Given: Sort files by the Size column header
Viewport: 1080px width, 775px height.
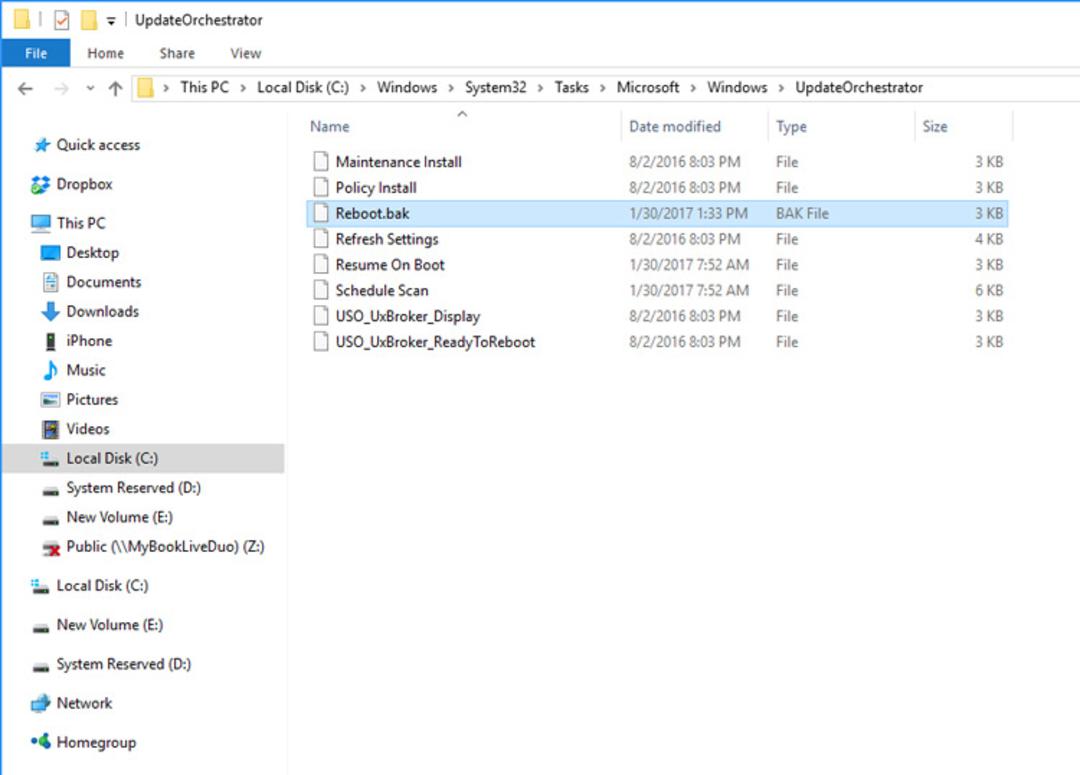Looking at the screenshot, I should coord(935,126).
